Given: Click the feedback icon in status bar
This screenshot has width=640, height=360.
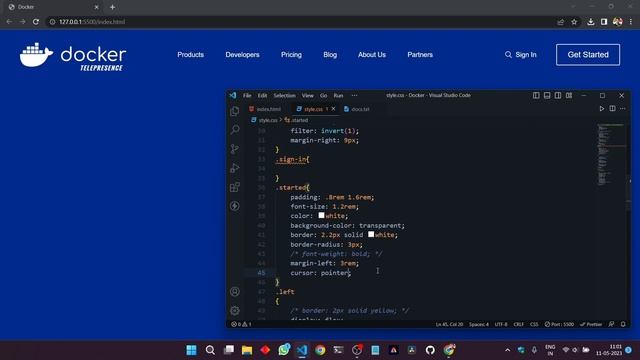Looking at the screenshot, I should pos(611,324).
